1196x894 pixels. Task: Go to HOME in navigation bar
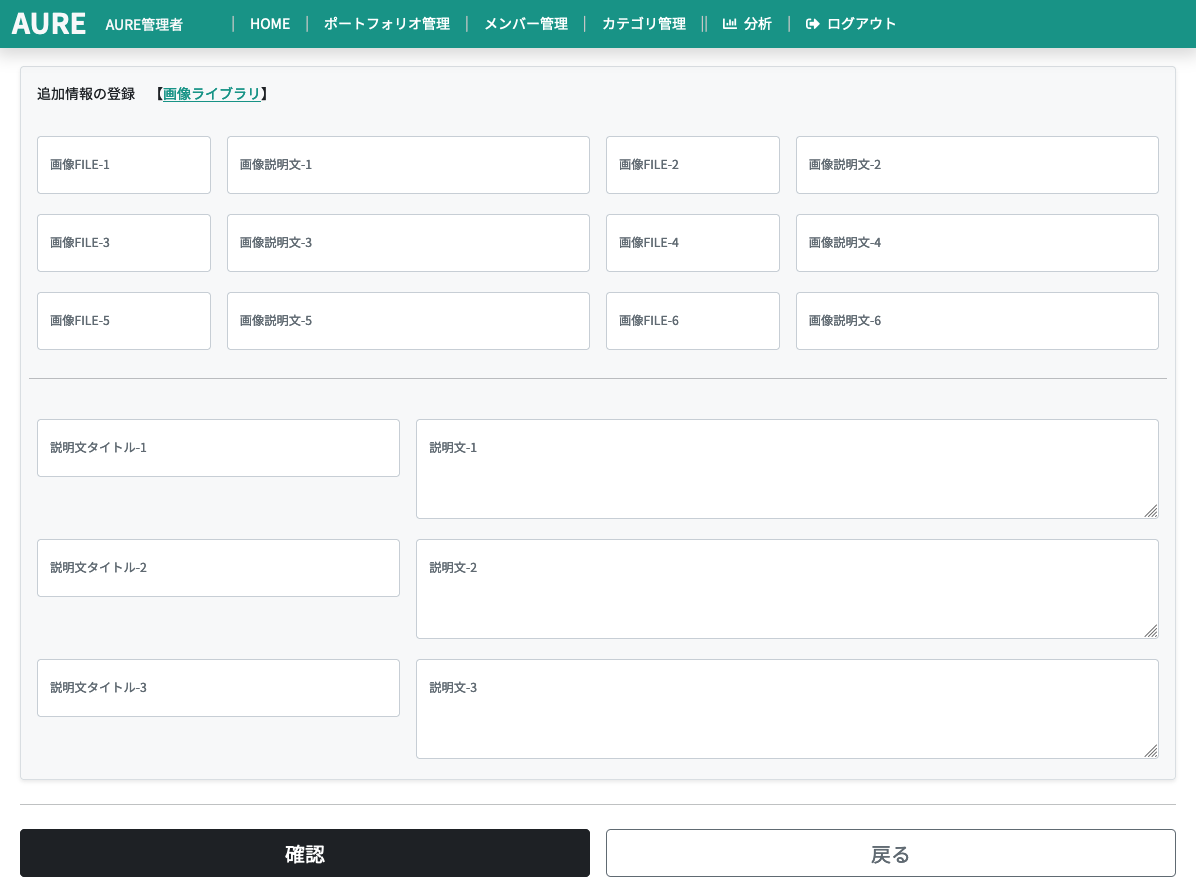coord(269,24)
